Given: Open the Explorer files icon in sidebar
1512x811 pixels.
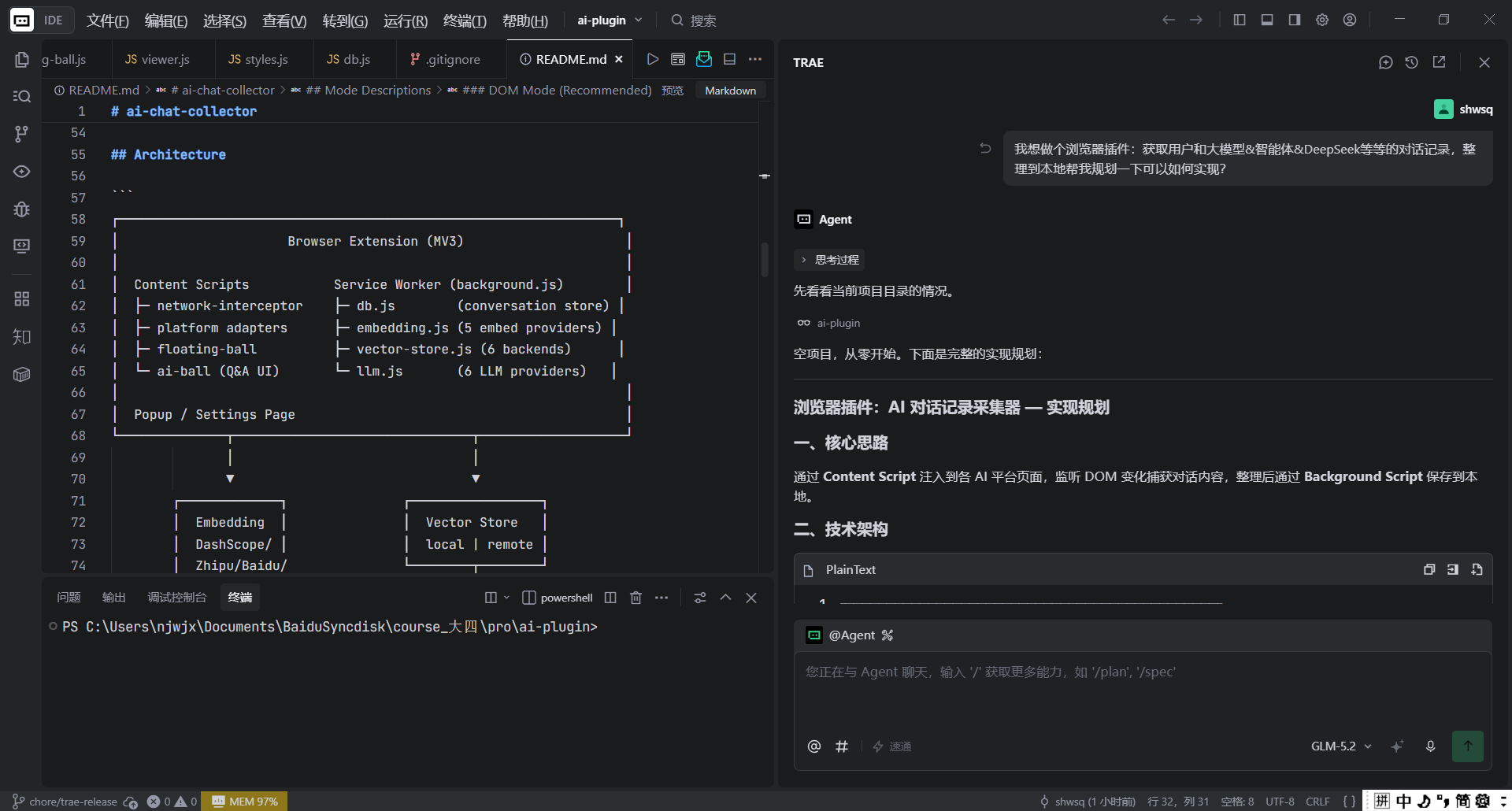Looking at the screenshot, I should pos(22,60).
